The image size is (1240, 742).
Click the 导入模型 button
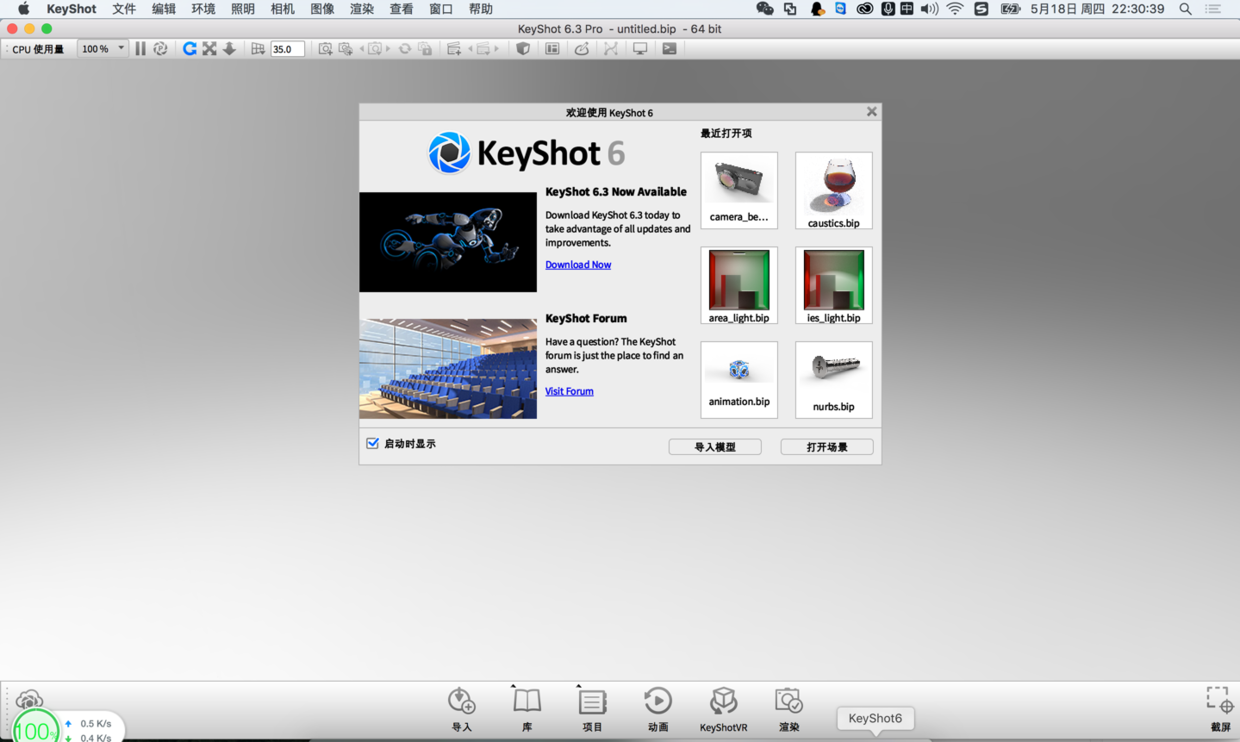click(715, 447)
